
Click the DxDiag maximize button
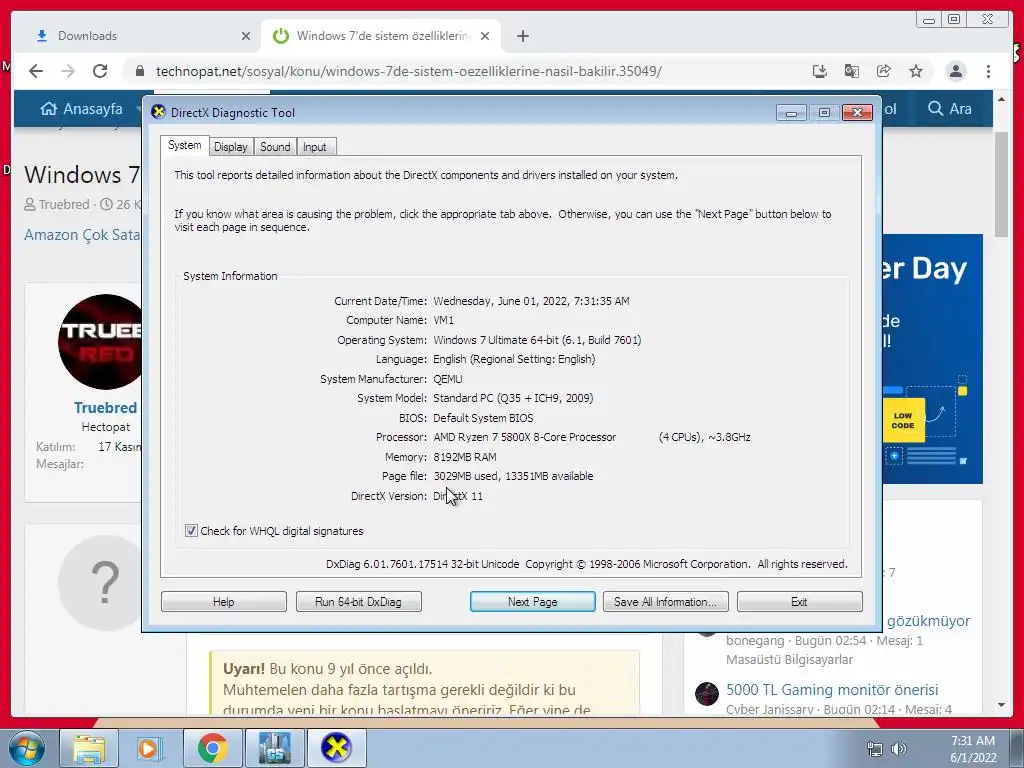pyautogui.click(x=824, y=113)
